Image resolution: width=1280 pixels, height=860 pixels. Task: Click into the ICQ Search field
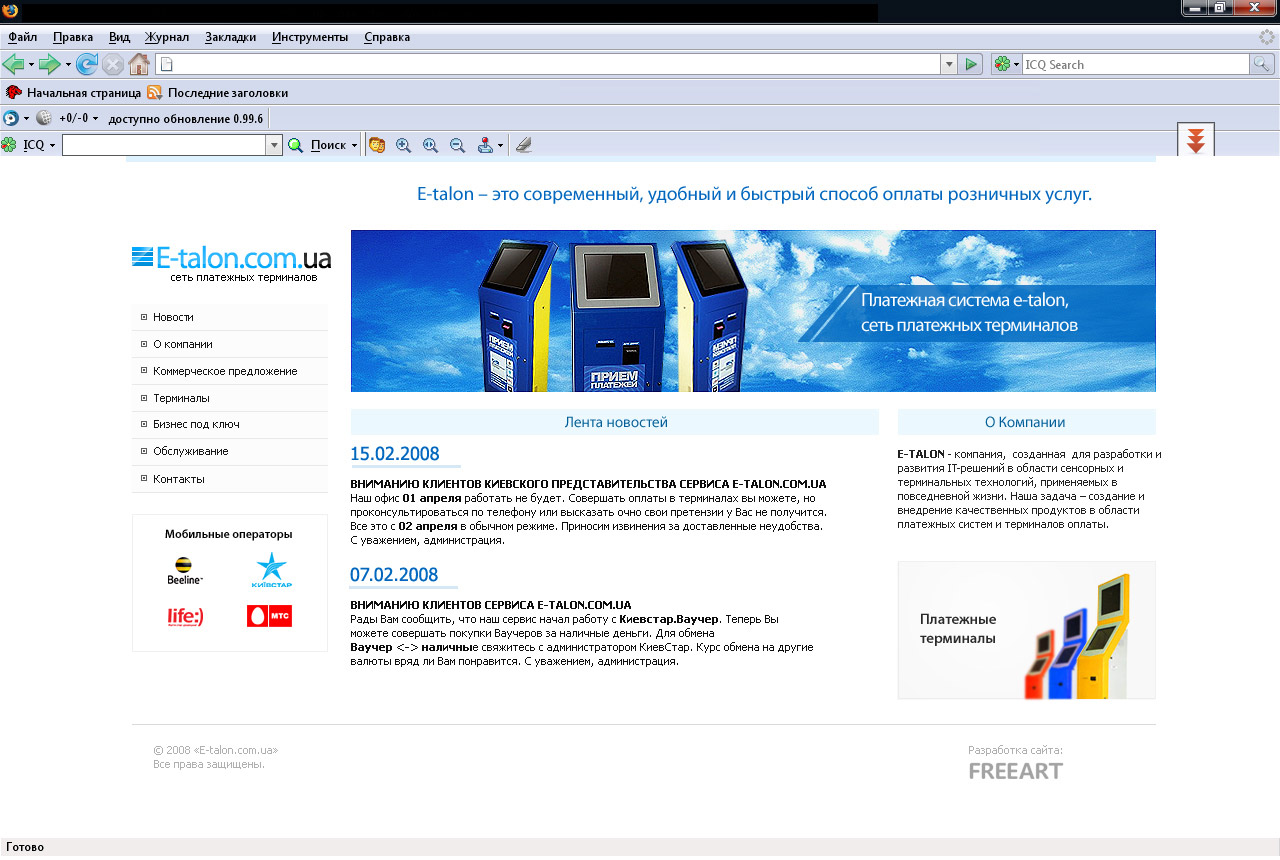[x=1136, y=64]
